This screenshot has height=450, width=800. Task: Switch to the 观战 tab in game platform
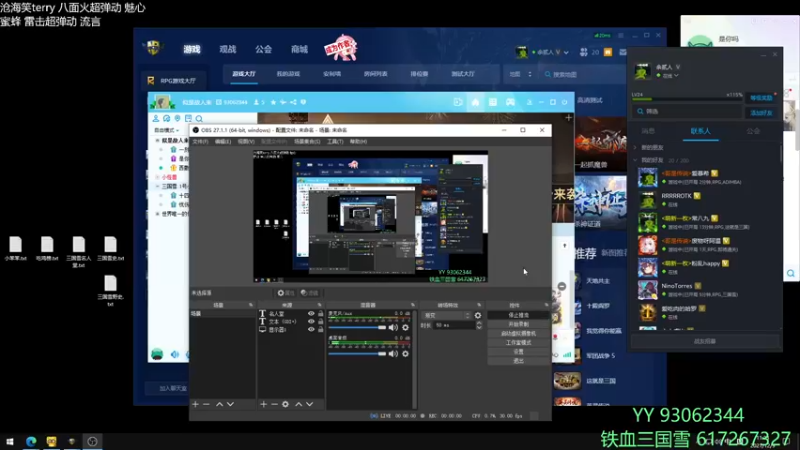(x=228, y=49)
